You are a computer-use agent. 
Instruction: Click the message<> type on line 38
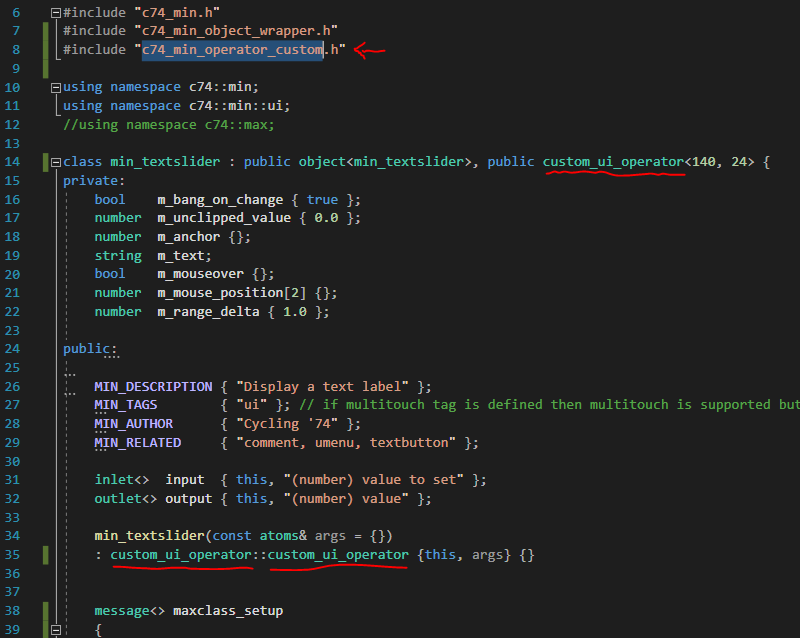(x=130, y=611)
